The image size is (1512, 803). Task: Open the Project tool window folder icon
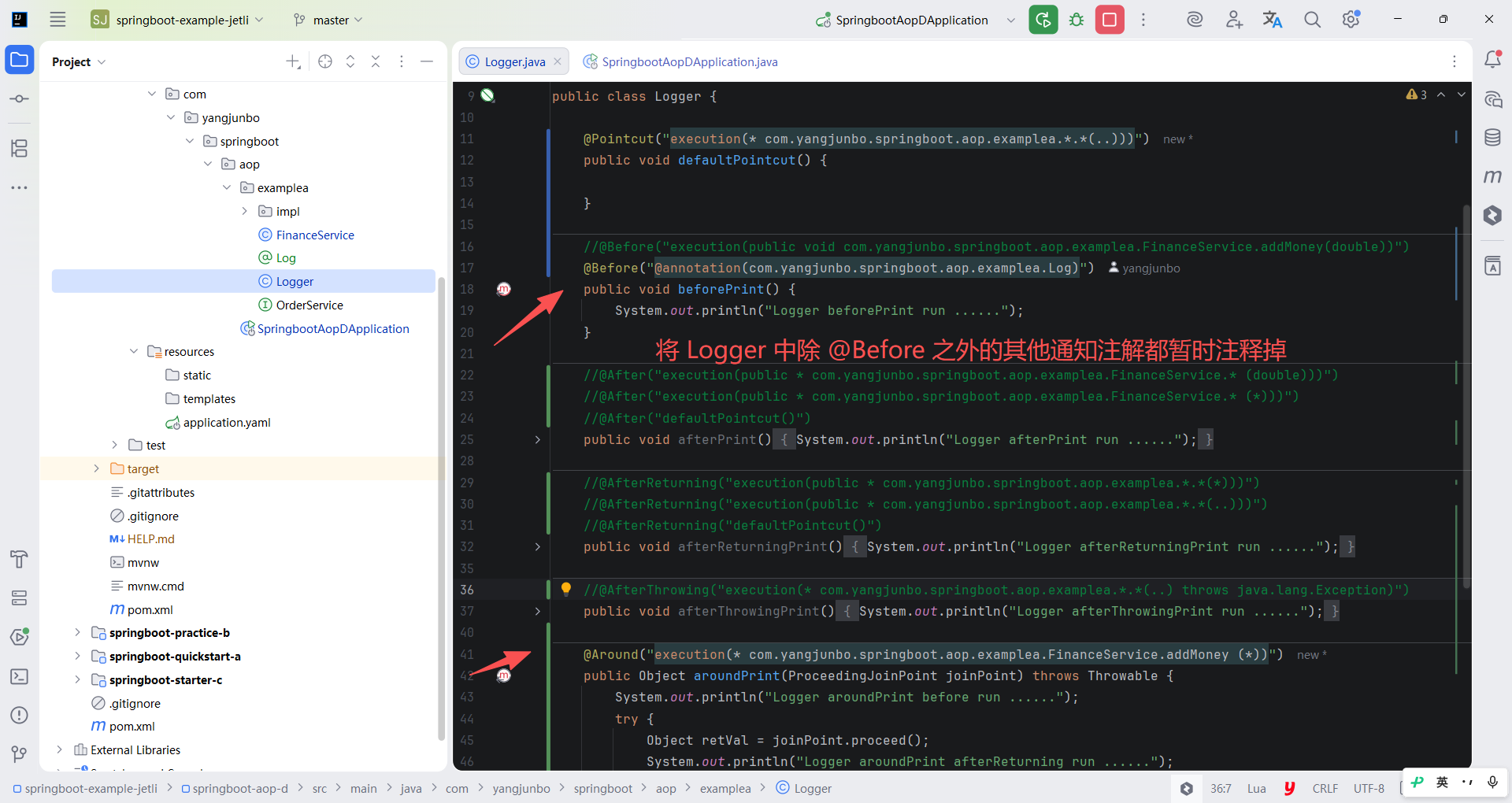click(20, 60)
